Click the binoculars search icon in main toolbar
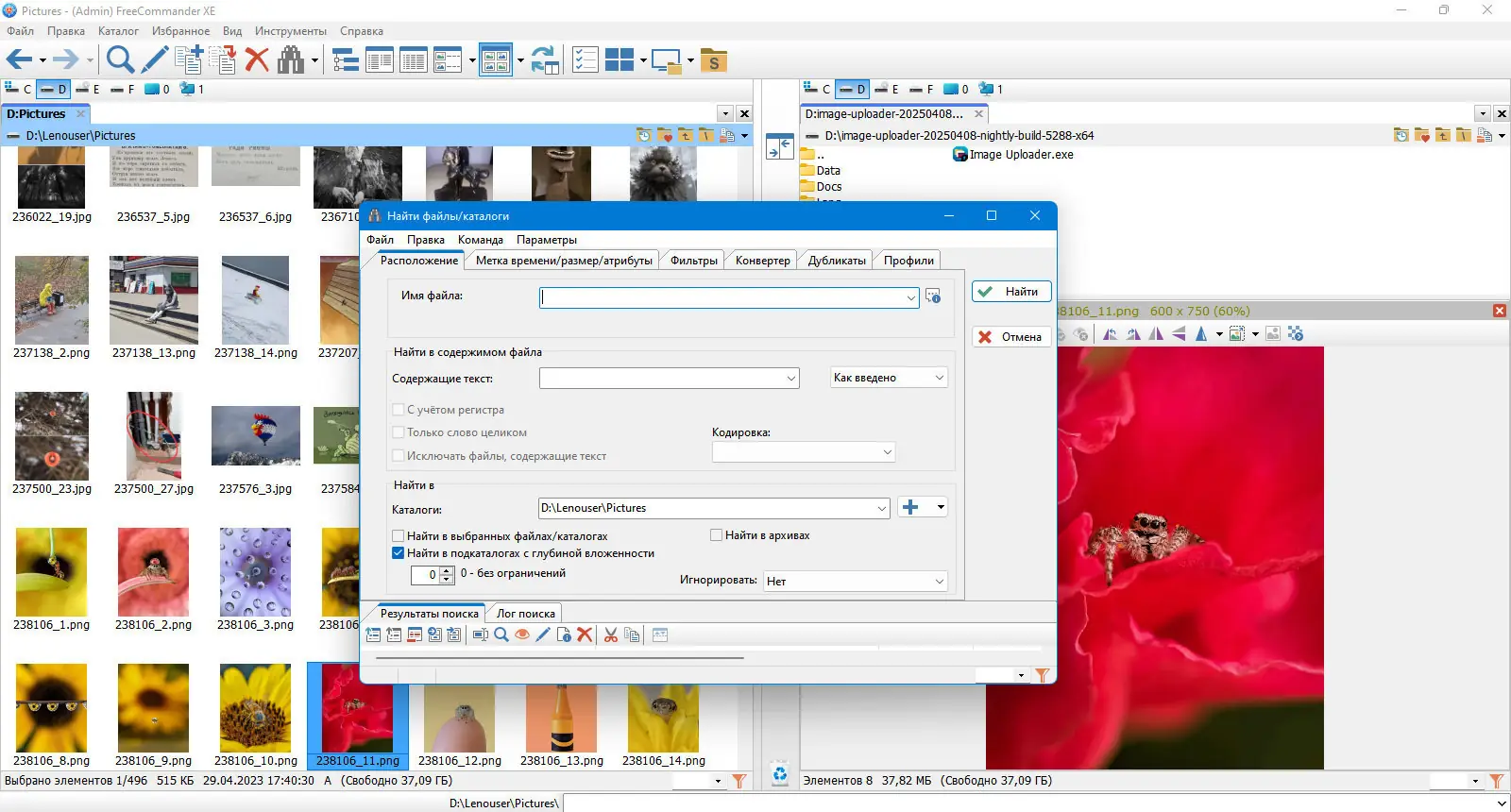The height and width of the screenshot is (812, 1511). [291, 60]
